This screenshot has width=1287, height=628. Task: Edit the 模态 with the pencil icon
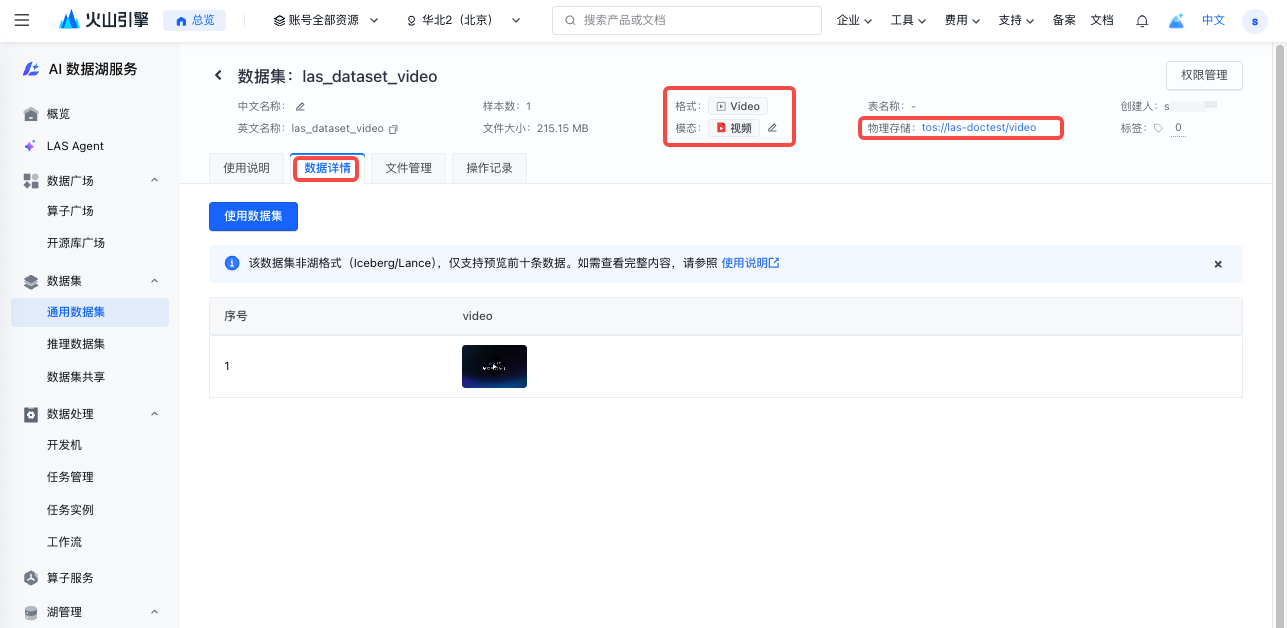point(772,128)
